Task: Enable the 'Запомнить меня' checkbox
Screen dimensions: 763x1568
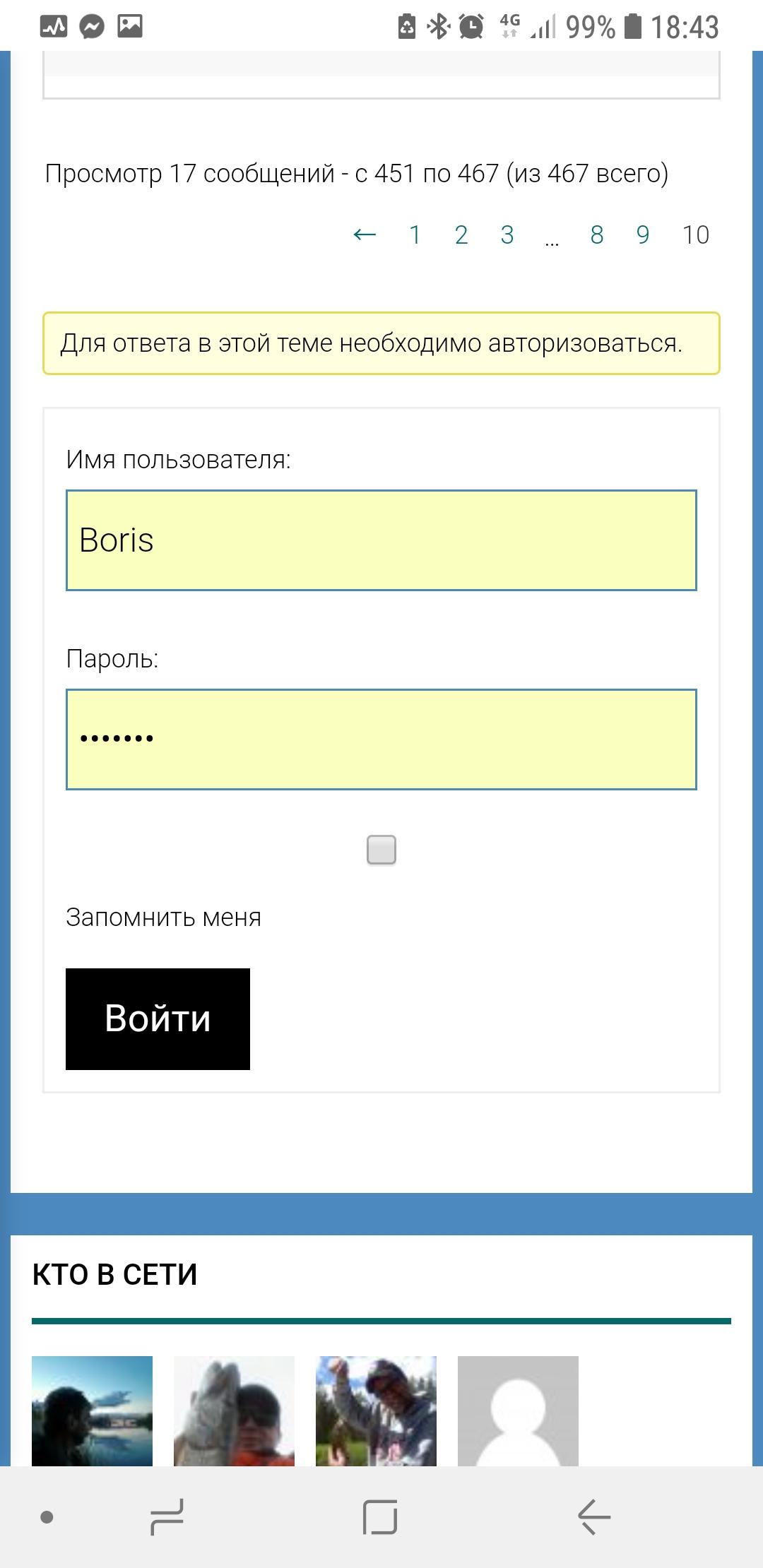Action: click(381, 850)
